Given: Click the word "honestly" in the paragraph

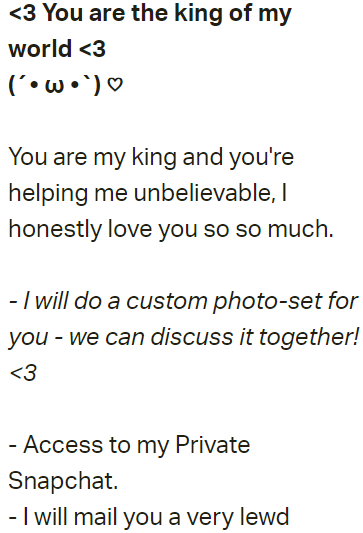Looking at the screenshot, I should (55, 229).
